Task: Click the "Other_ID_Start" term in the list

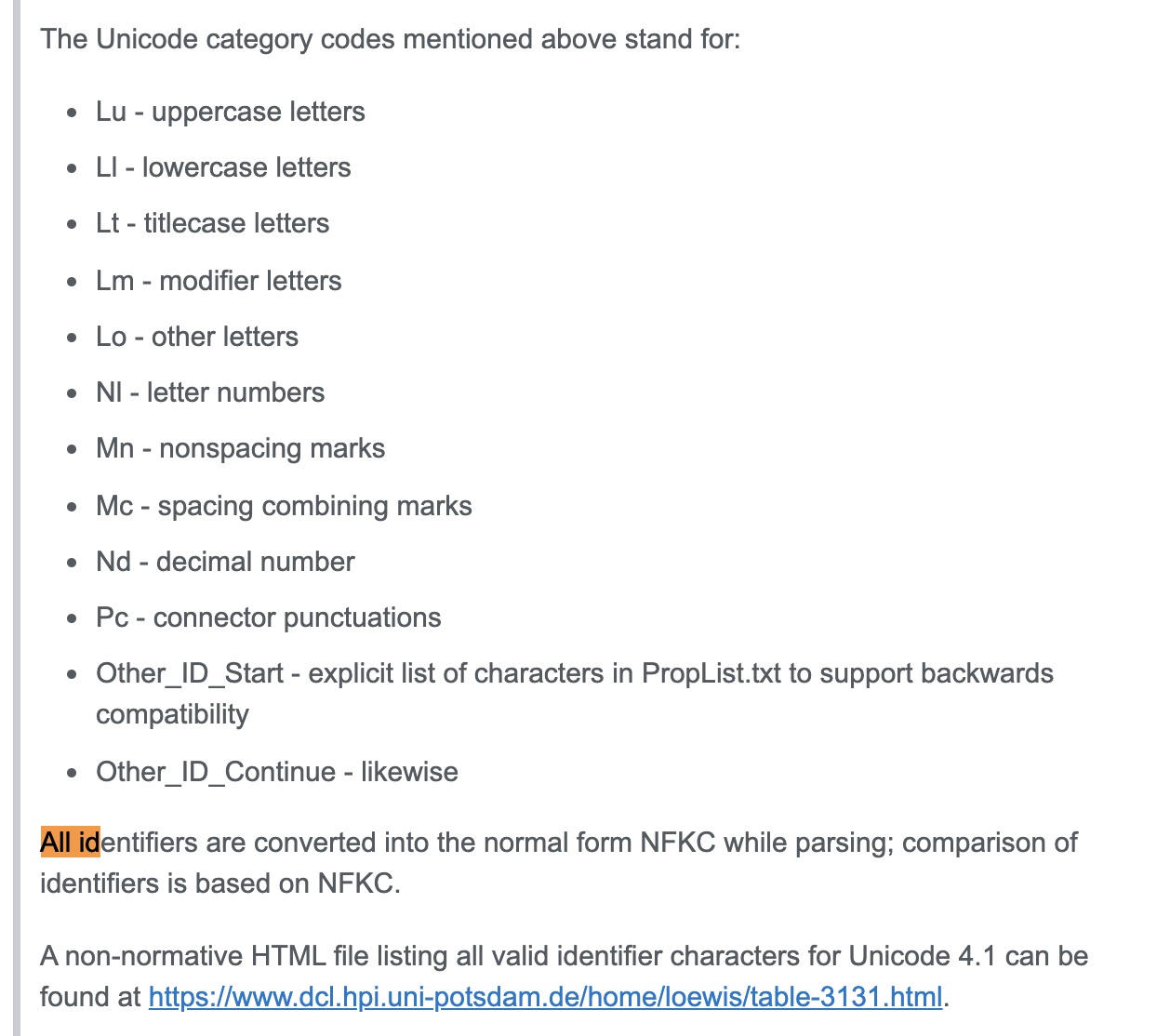Action: 190,673
